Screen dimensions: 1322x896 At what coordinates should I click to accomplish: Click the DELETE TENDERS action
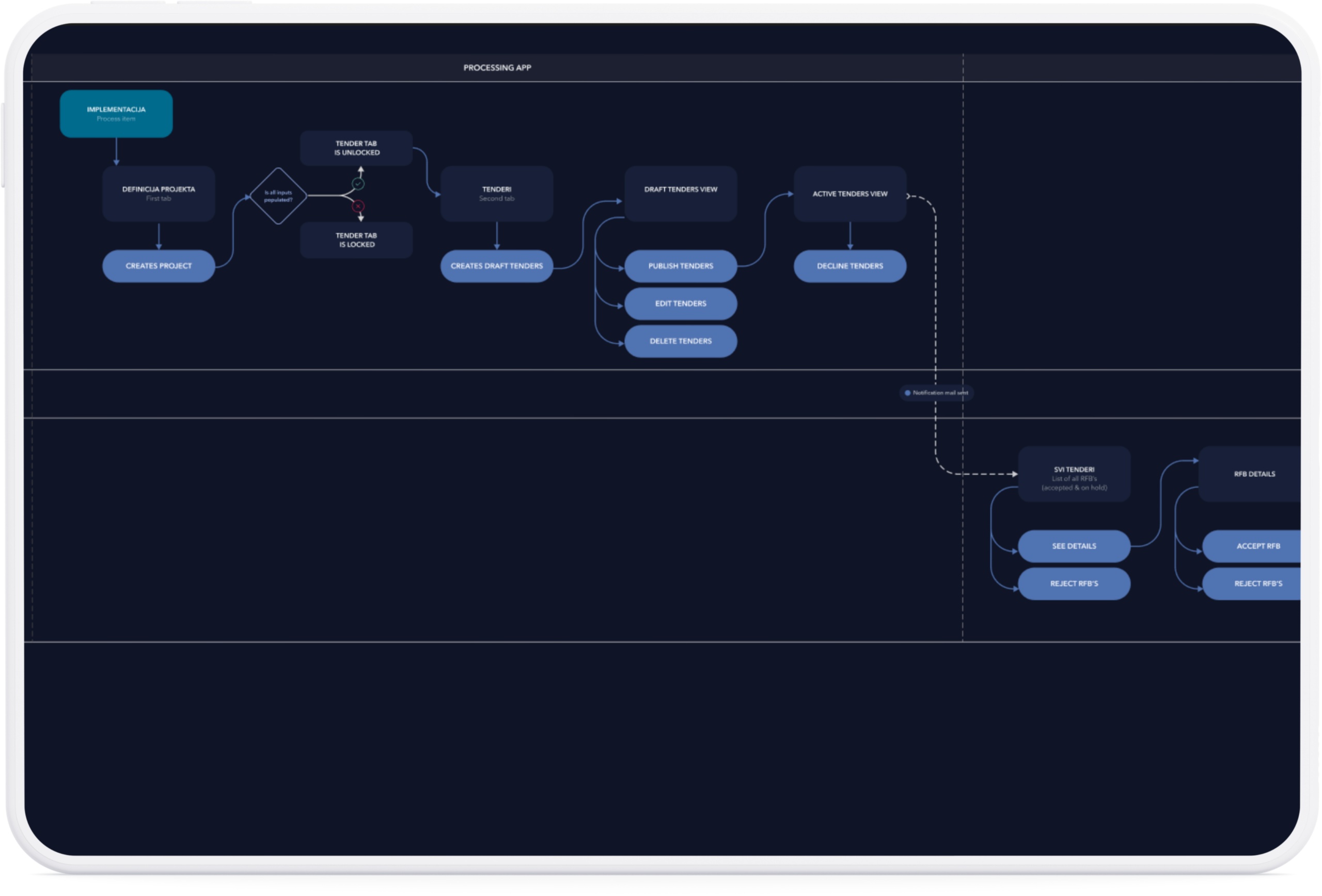pyautogui.click(x=680, y=341)
